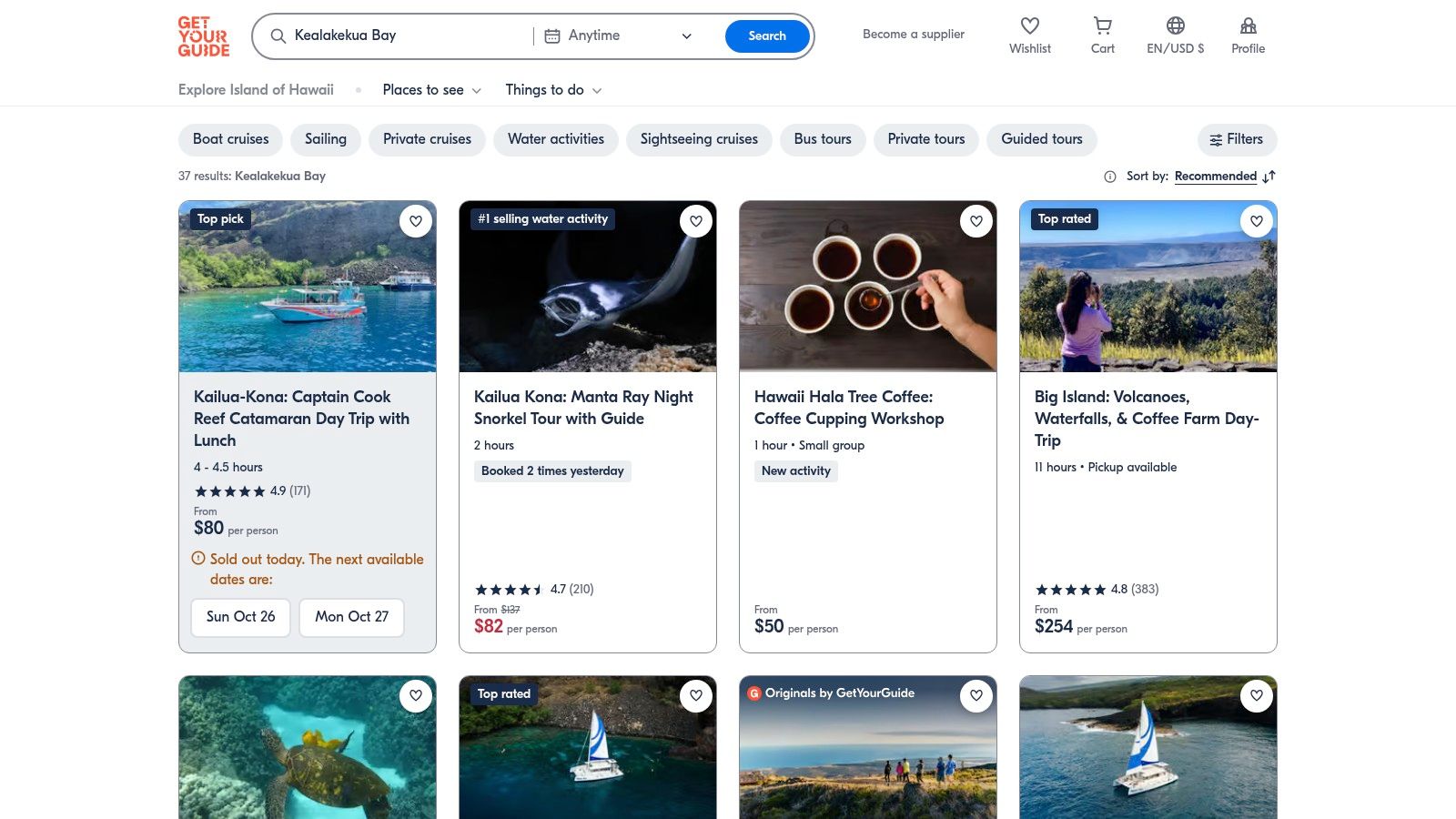1456x819 pixels.
Task: Select the Boat cruises category chip
Action: (231, 139)
